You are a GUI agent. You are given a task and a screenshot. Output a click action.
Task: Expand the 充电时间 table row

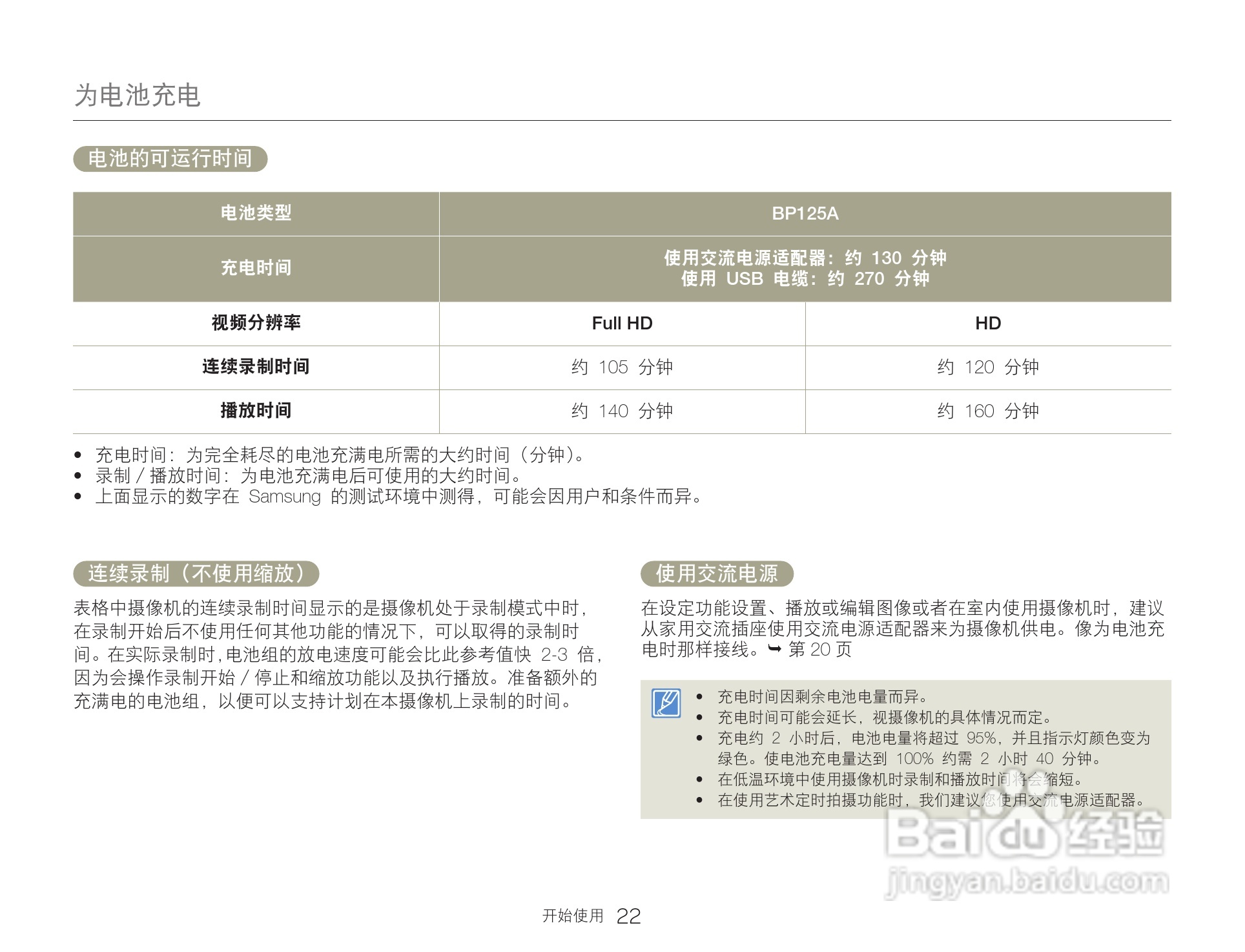[x=256, y=268]
